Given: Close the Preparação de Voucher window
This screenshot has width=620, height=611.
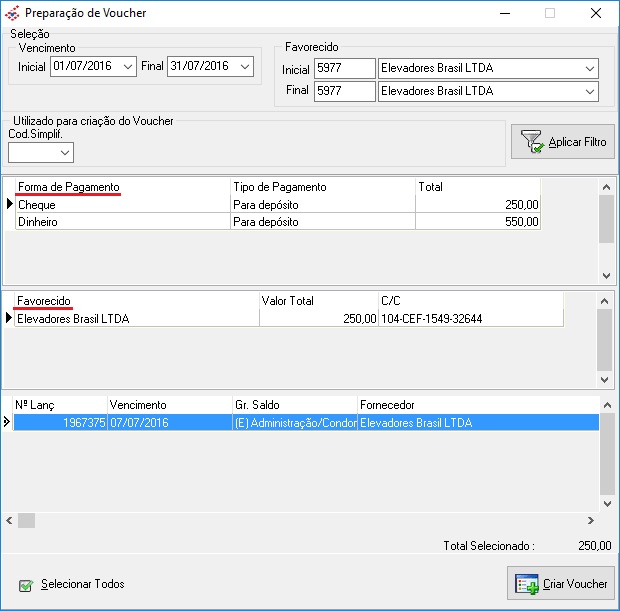Looking at the screenshot, I should click(x=596, y=14).
